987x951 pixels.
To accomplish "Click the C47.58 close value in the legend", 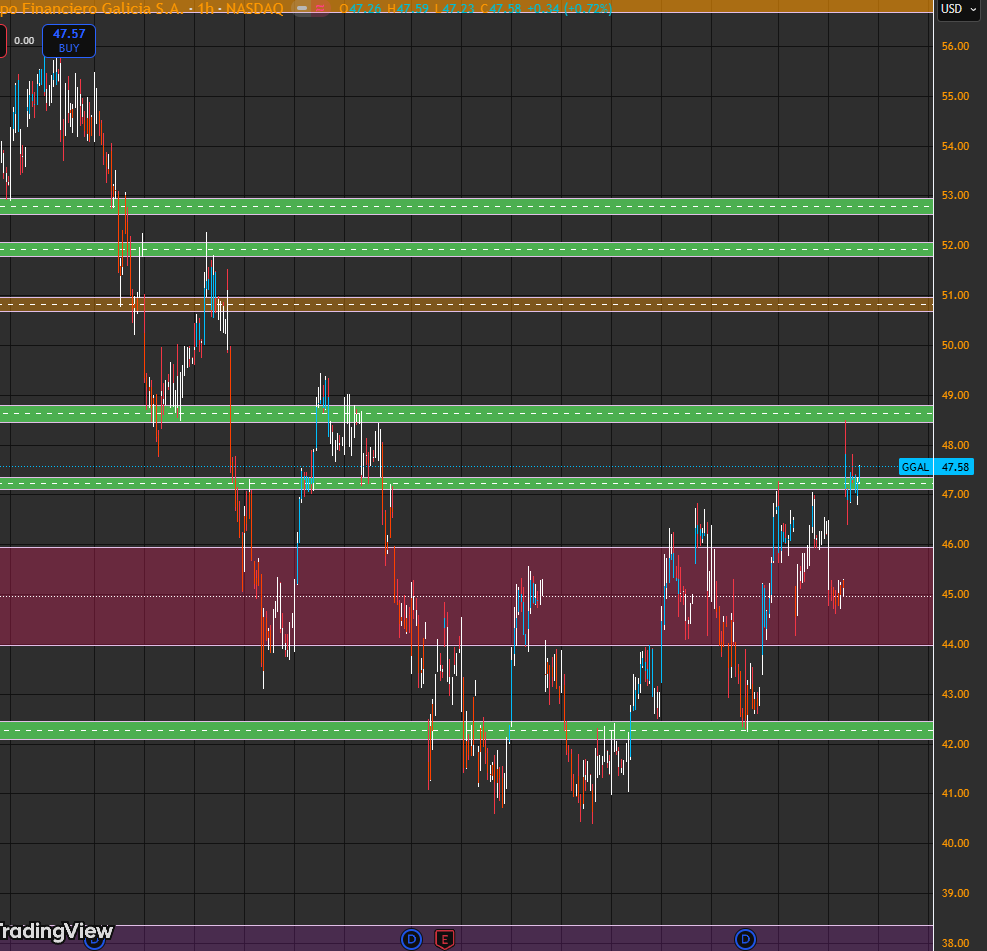I will tap(500, 9).
